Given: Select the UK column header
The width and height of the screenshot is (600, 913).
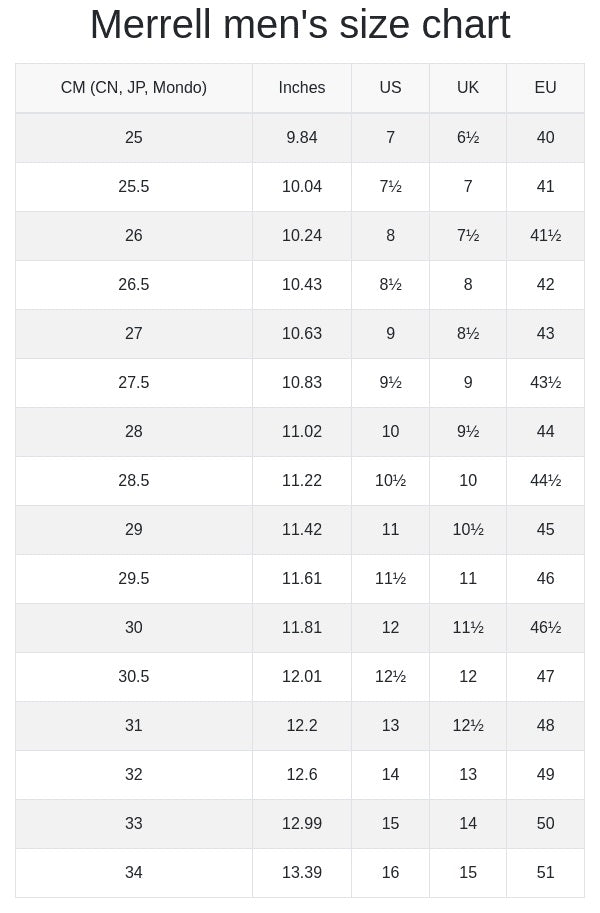Looking at the screenshot, I should coord(468,87).
